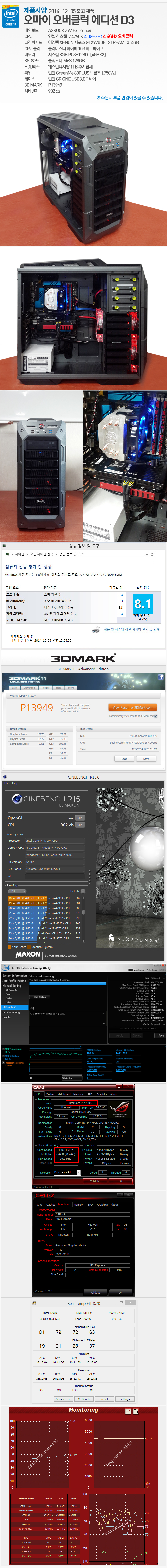This screenshot has height=1568, width=167.
Task: Run the CPU test in Cinebench
Action: [80, 825]
